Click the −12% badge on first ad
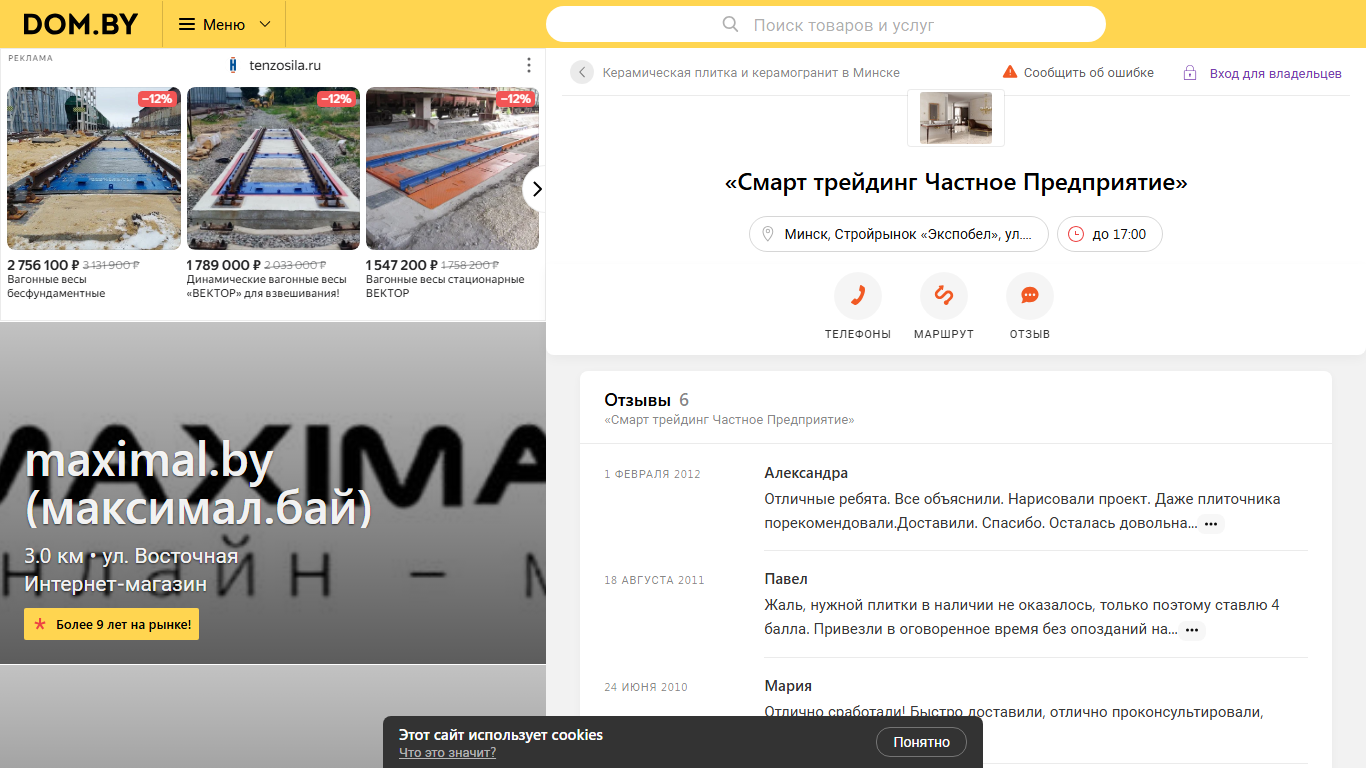 [157, 99]
